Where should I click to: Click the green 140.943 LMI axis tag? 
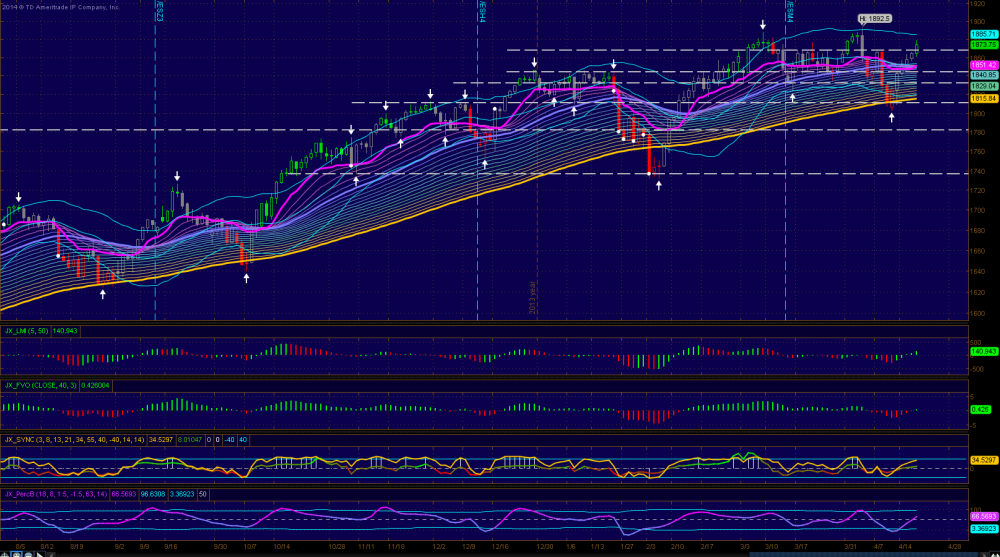(984, 351)
